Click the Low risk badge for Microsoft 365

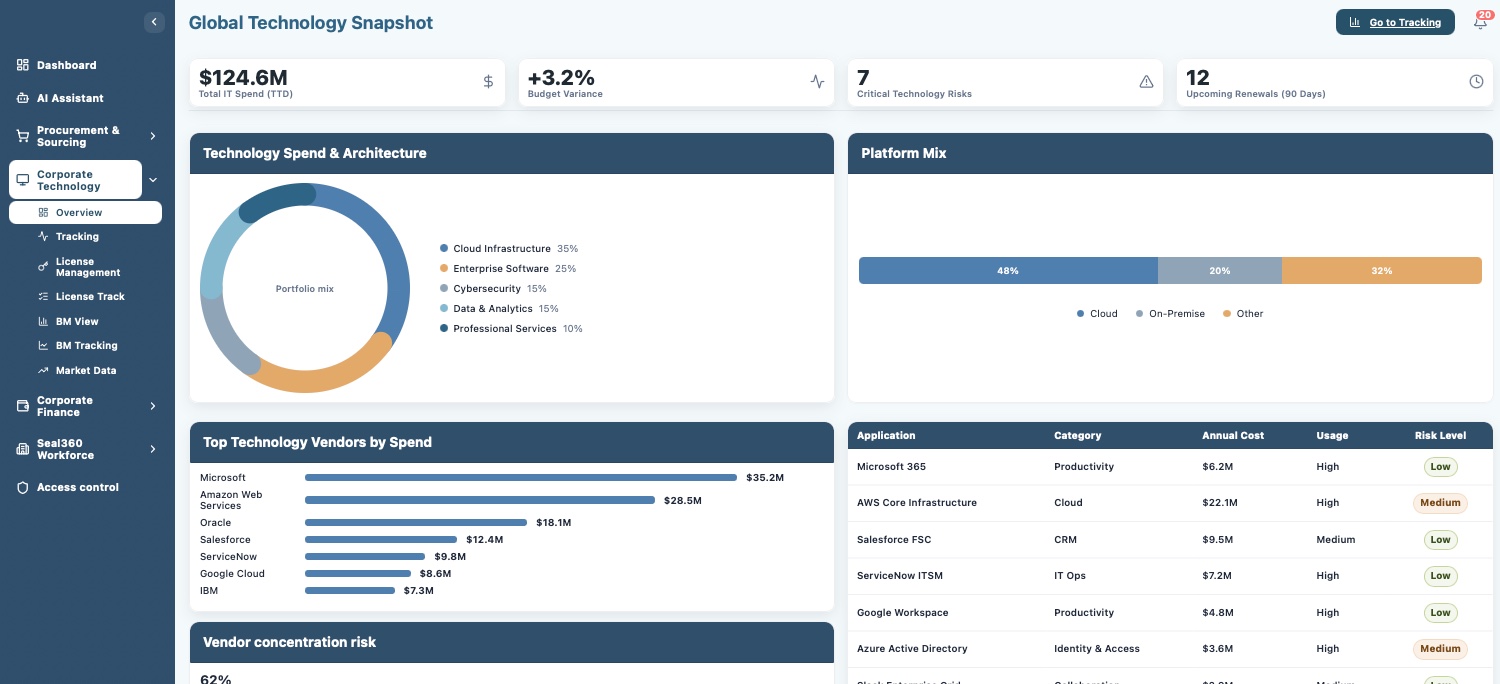[x=1440, y=467]
